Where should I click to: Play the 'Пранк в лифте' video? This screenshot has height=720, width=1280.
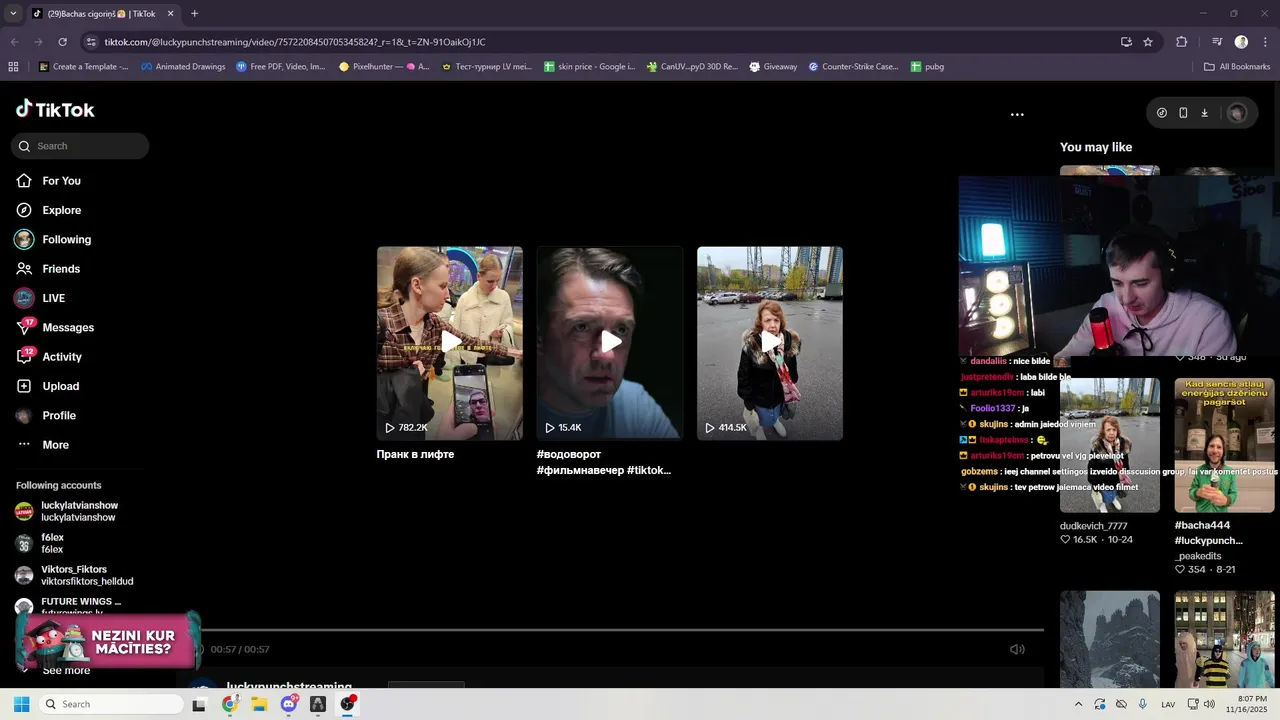click(x=450, y=343)
